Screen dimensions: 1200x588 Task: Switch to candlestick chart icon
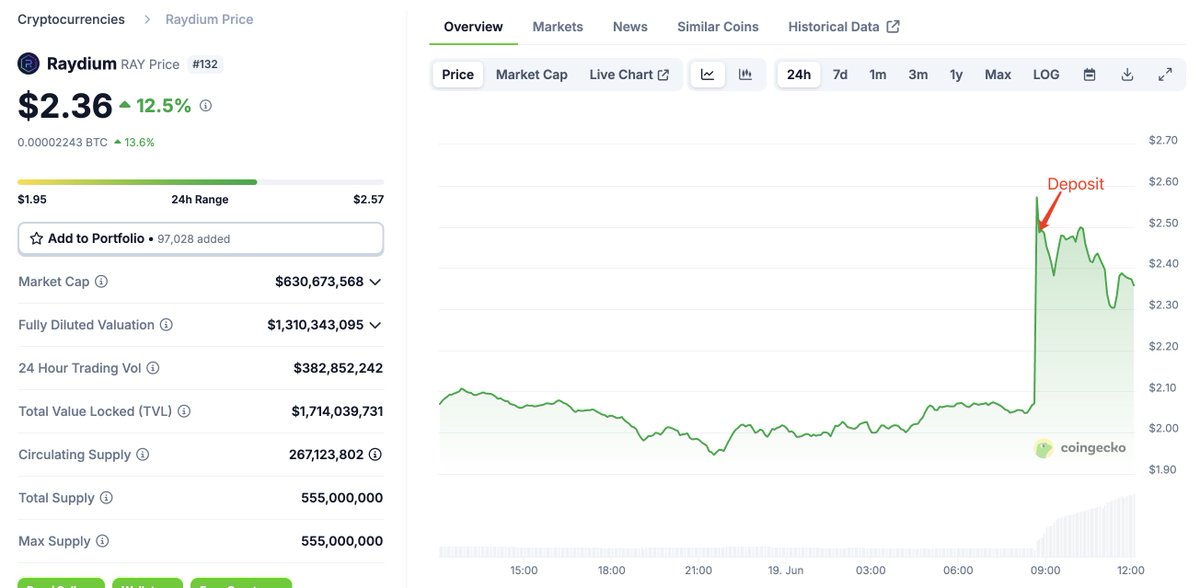(745, 74)
